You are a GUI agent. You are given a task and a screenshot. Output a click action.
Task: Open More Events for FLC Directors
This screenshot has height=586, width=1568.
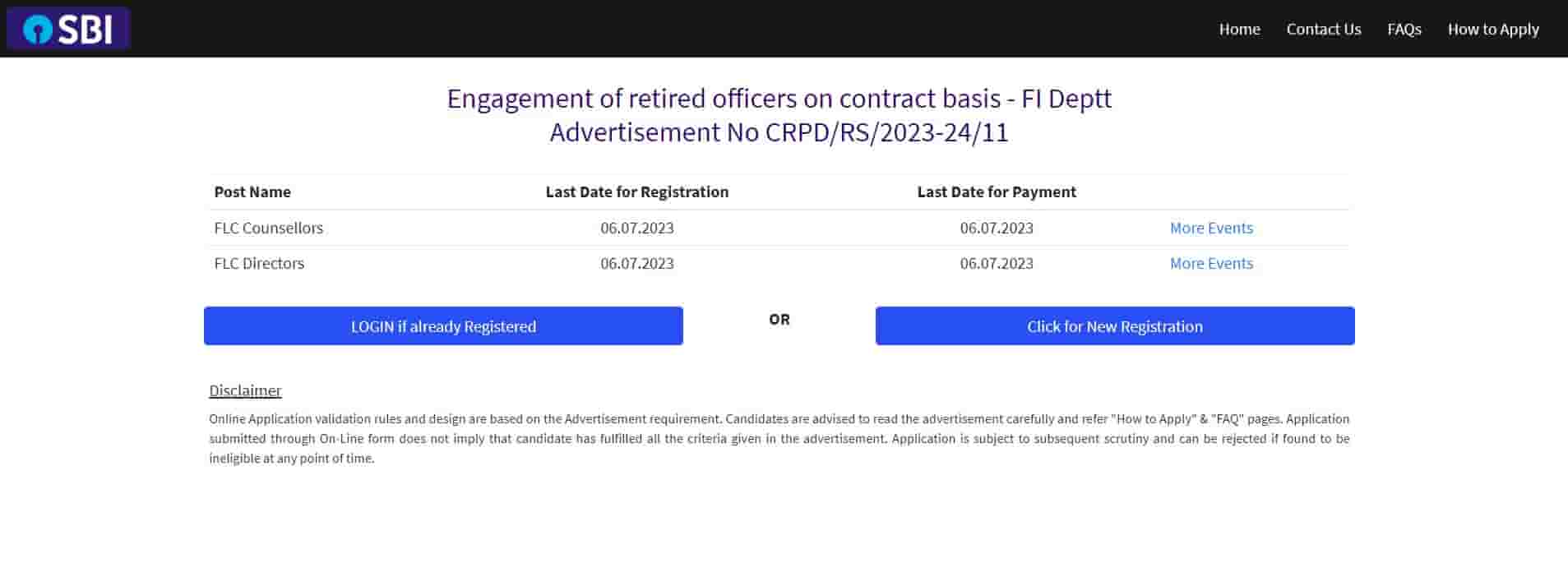1210,263
